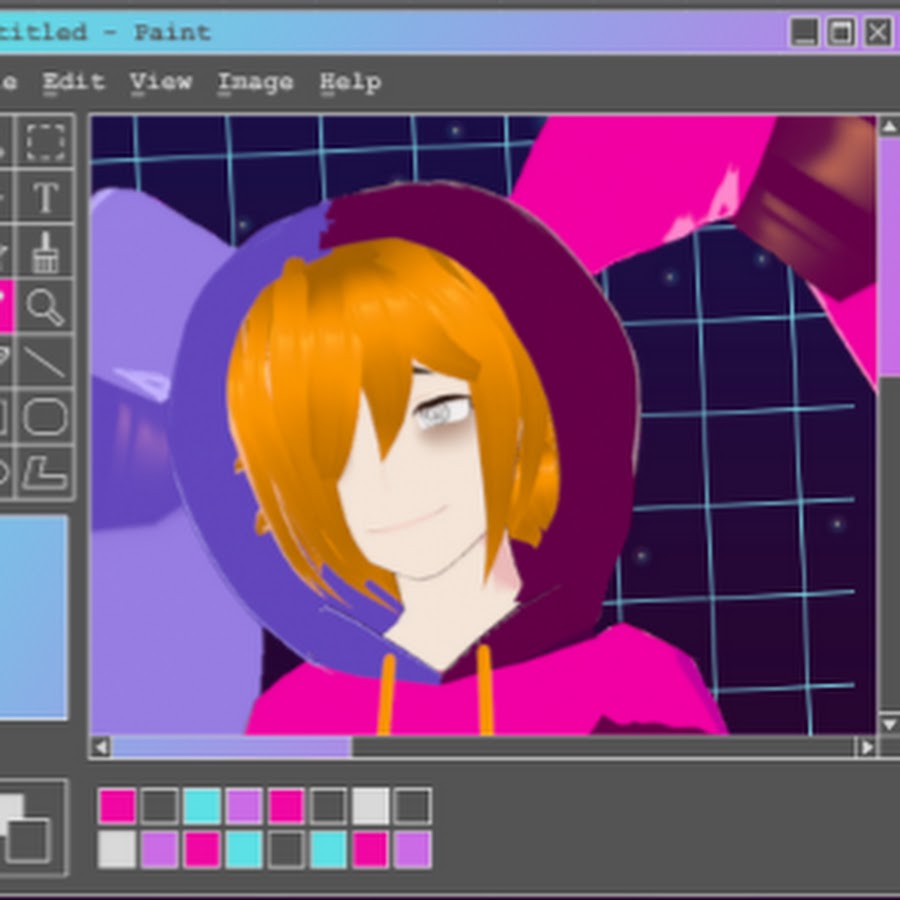Open the Help menu

point(350,83)
